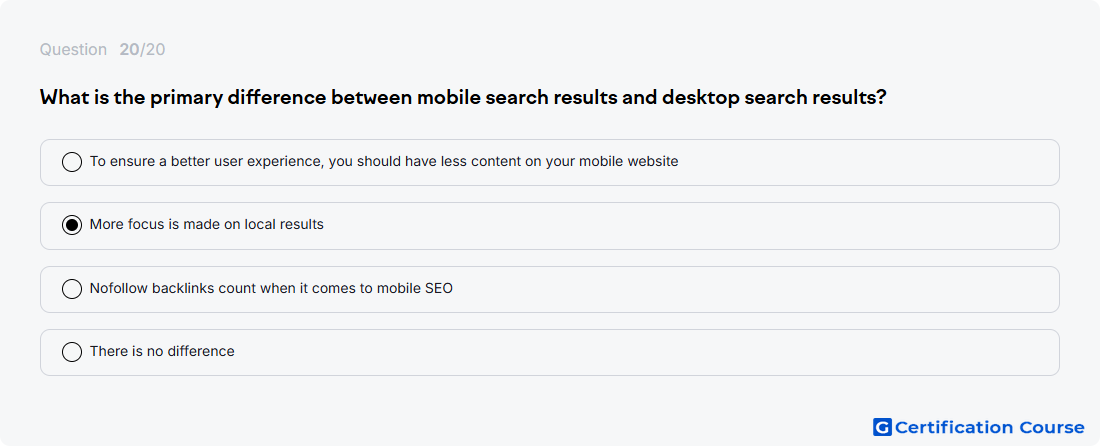Click the '/20' total question count
Screen dimensions: 1100x446
[153, 49]
